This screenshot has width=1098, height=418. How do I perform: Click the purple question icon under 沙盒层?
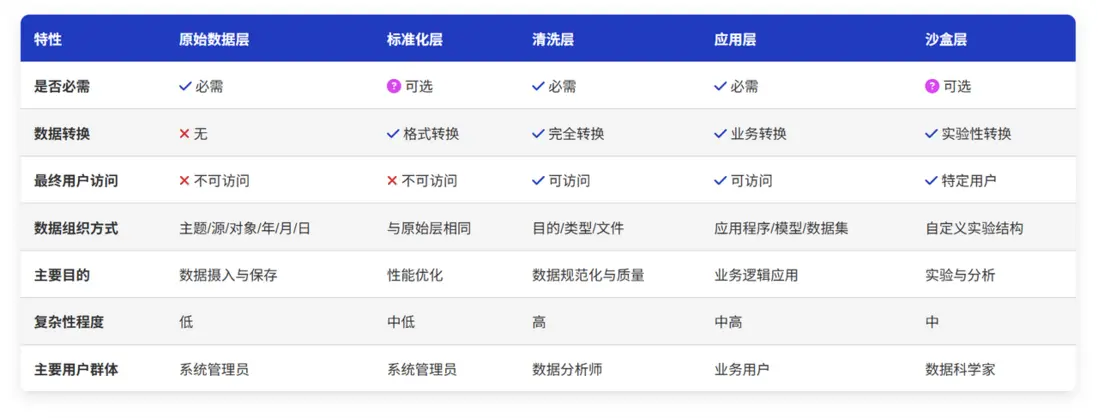932,86
